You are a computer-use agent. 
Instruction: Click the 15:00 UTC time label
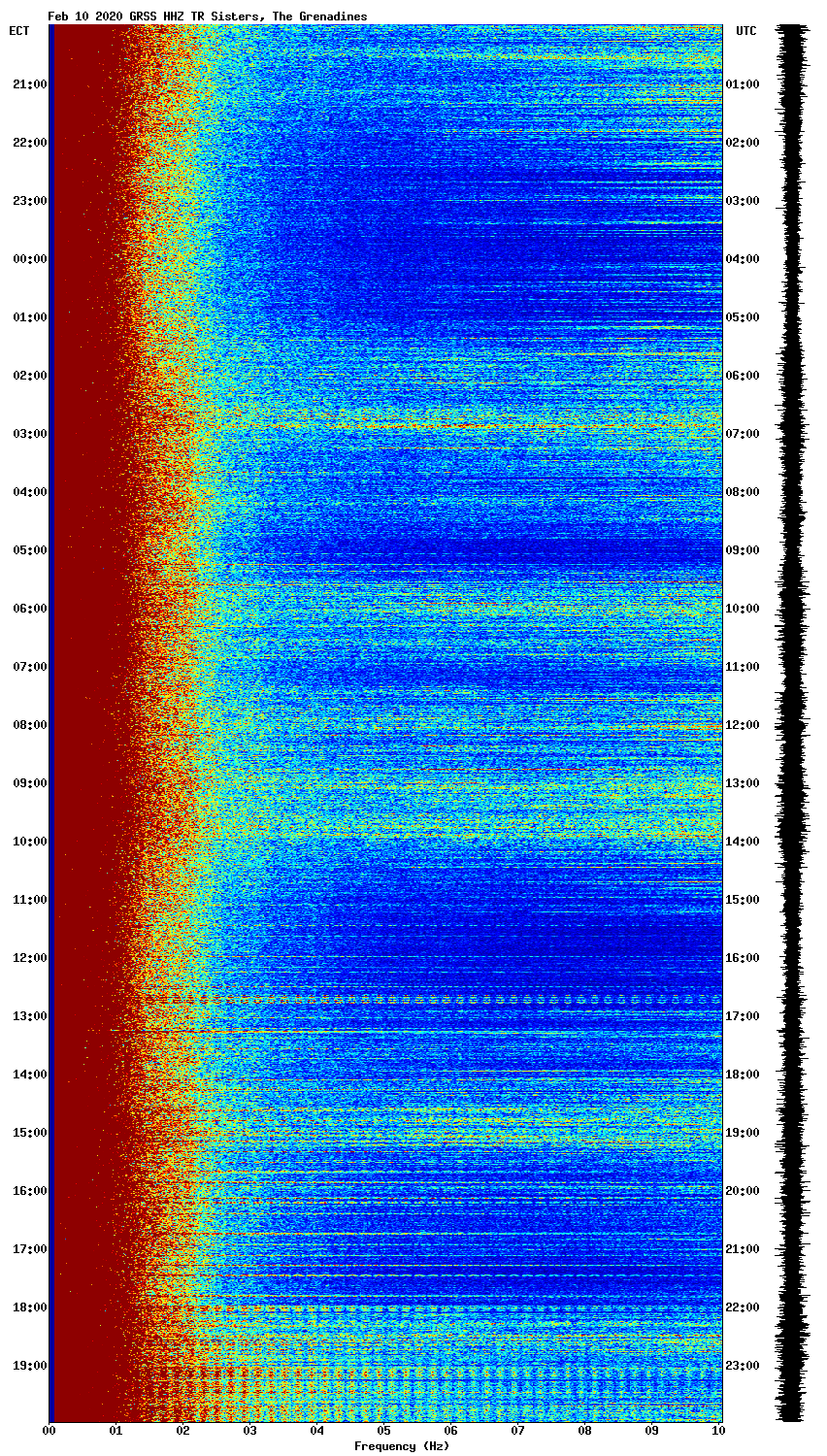(x=743, y=900)
